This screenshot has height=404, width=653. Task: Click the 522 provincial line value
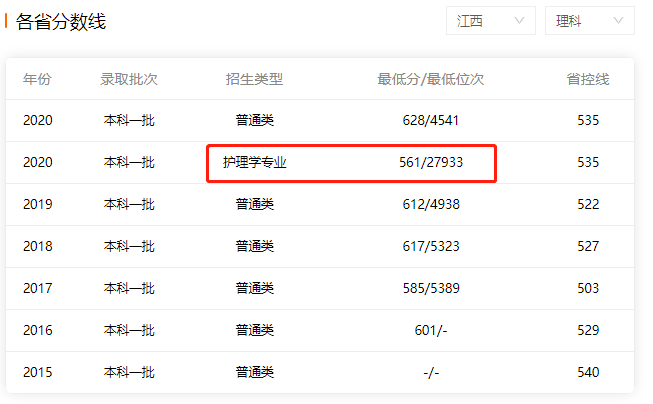588,204
